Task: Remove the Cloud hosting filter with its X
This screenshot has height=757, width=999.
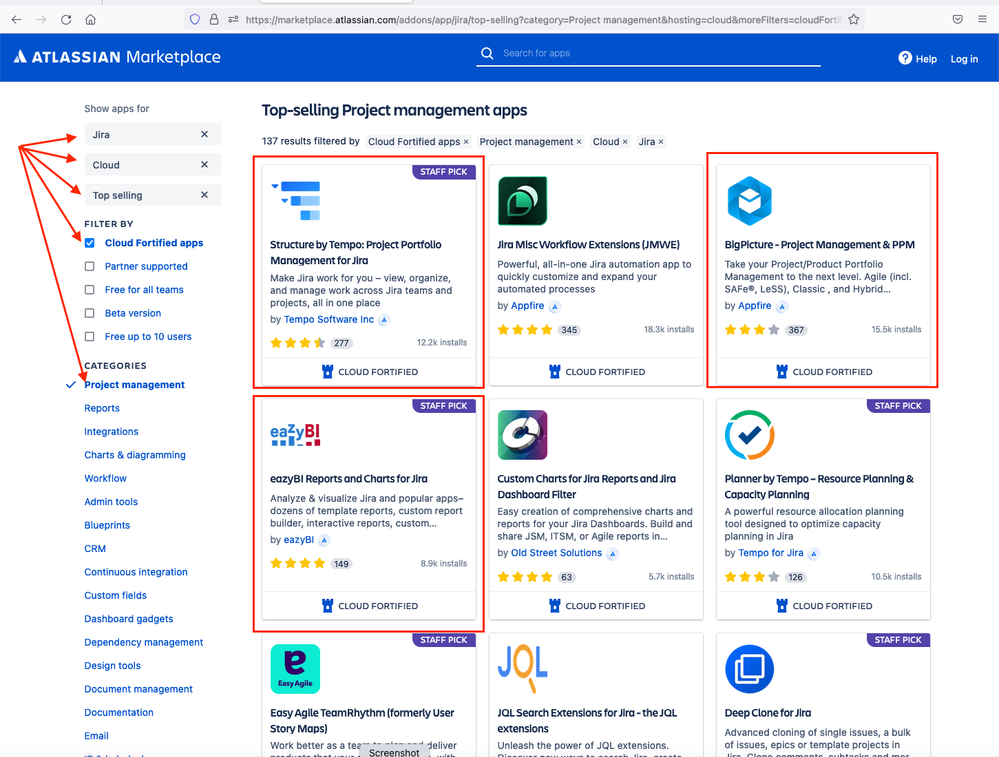Action: 205,164
